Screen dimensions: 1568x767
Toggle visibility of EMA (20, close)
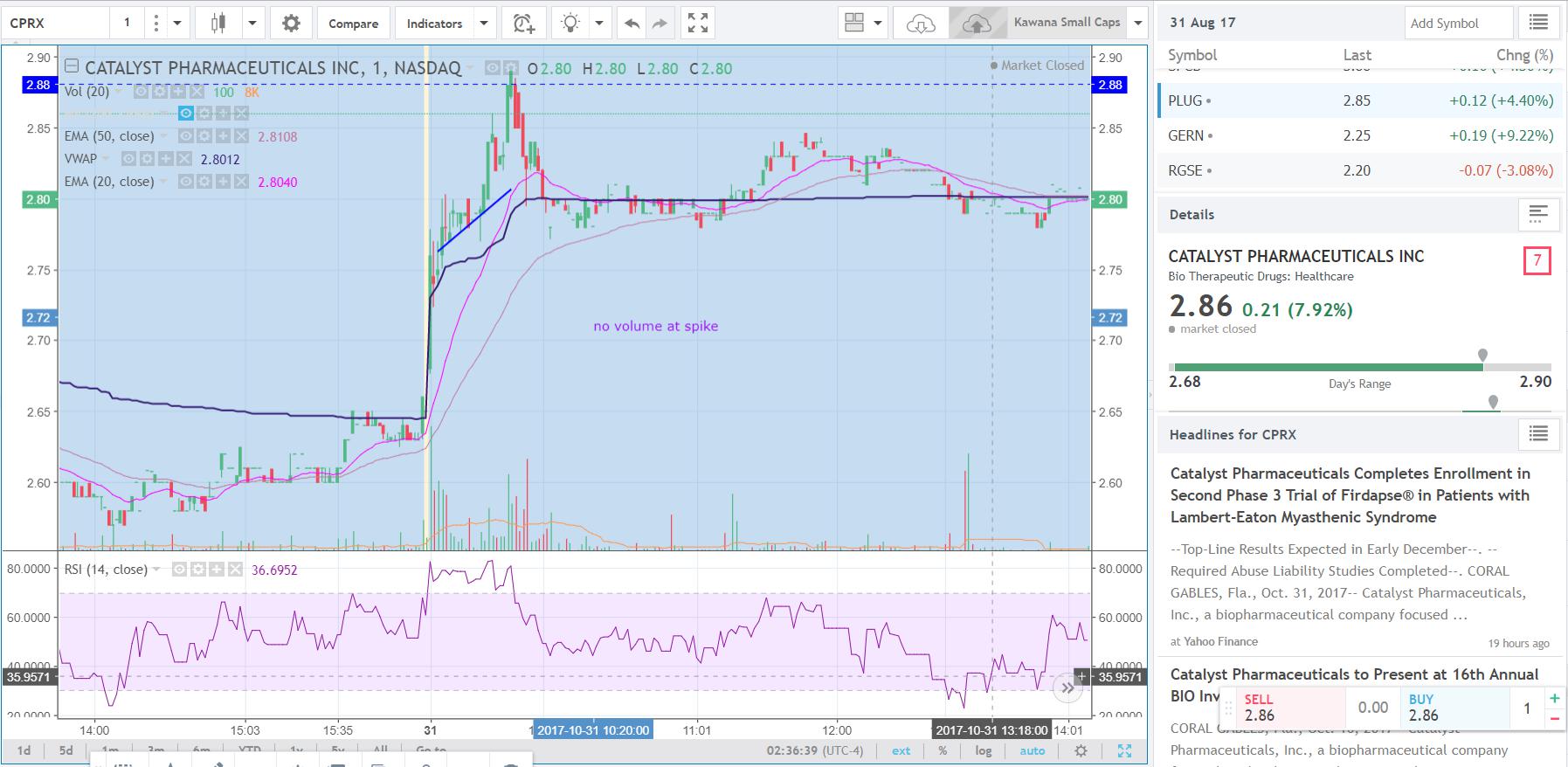point(184,182)
